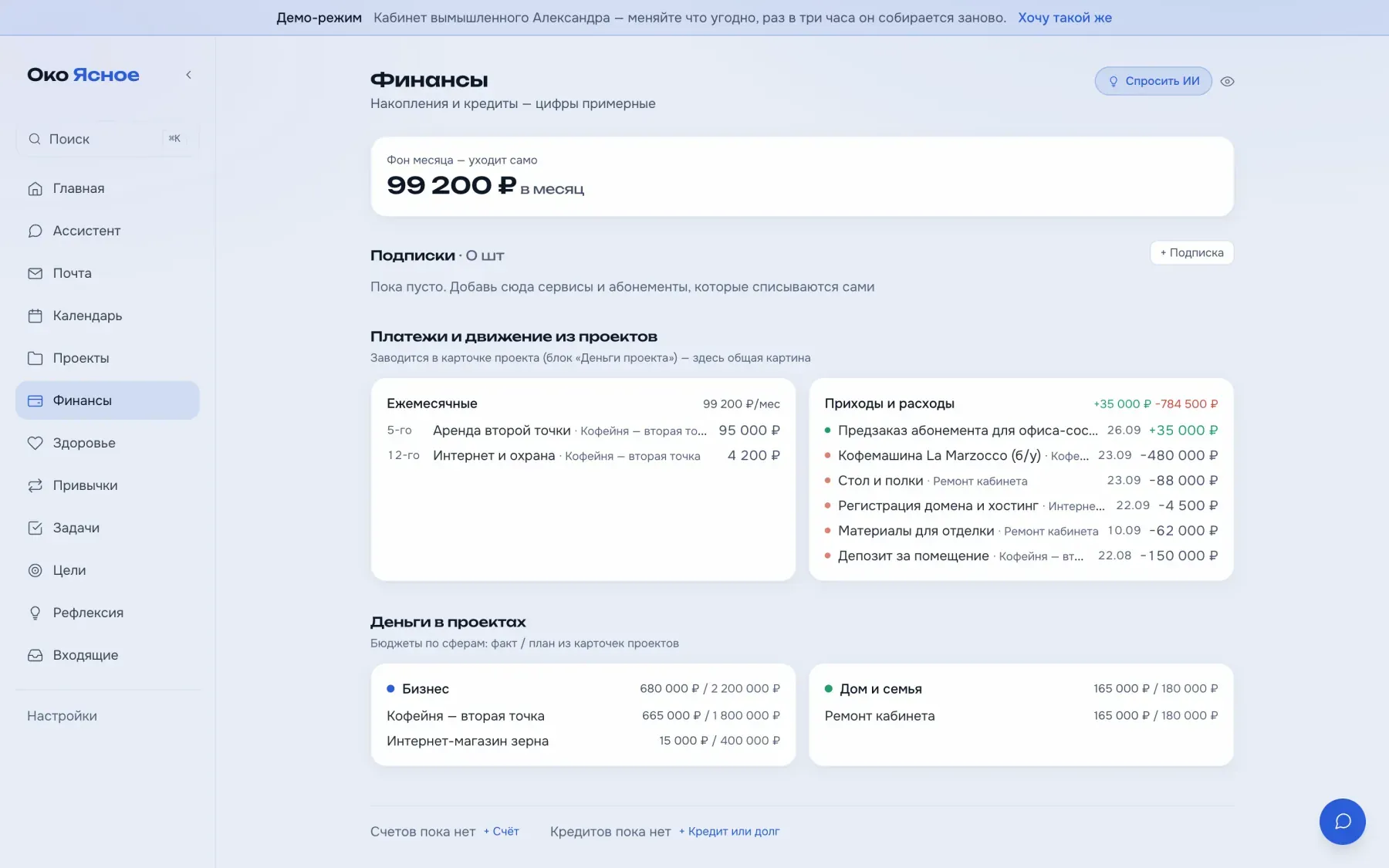This screenshot has width=1389, height=868.
Task: Click the Задачи checkbox icon
Action: tap(35, 528)
